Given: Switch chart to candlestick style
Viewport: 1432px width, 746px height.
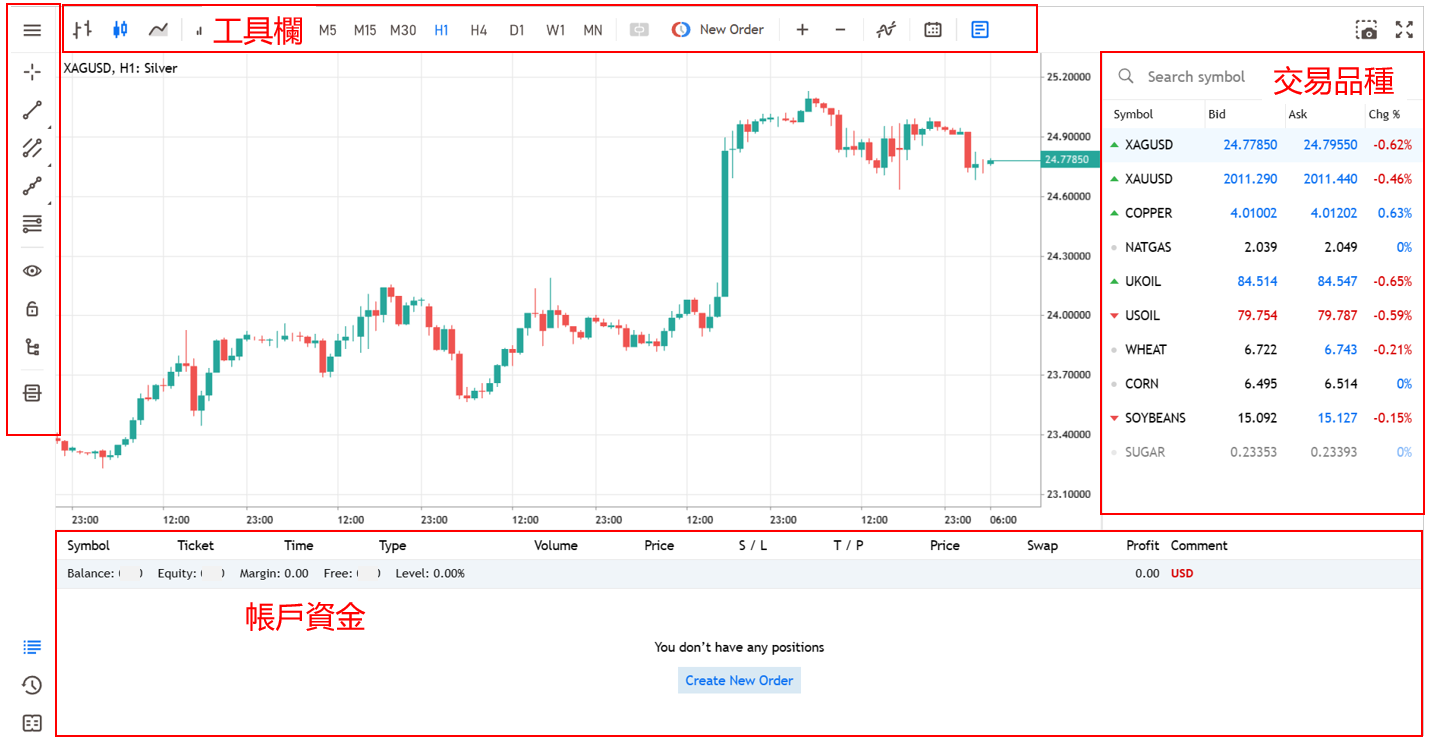Looking at the screenshot, I should pyautogui.click(x=120, y=30).
